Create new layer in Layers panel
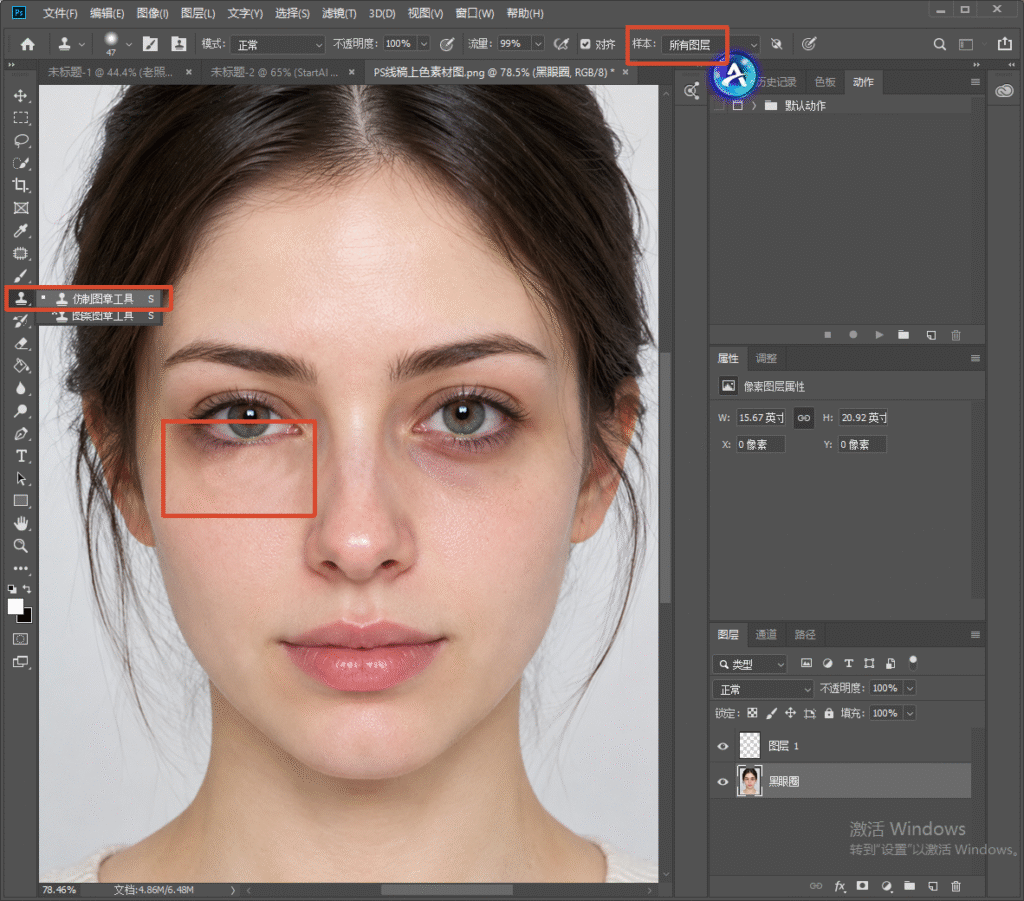This screenshot has width=1024, height=901. tap(933, 886)
